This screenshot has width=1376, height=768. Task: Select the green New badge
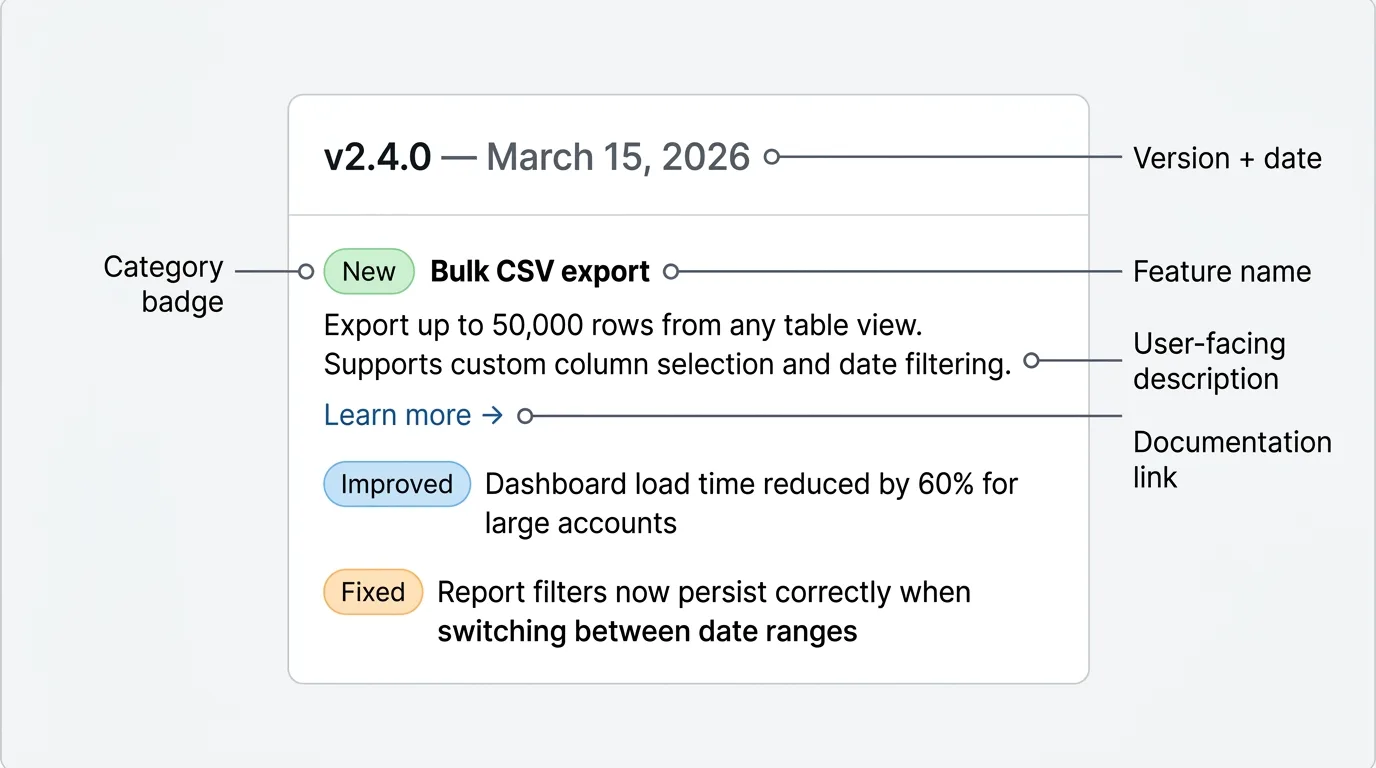pos(369,272)
